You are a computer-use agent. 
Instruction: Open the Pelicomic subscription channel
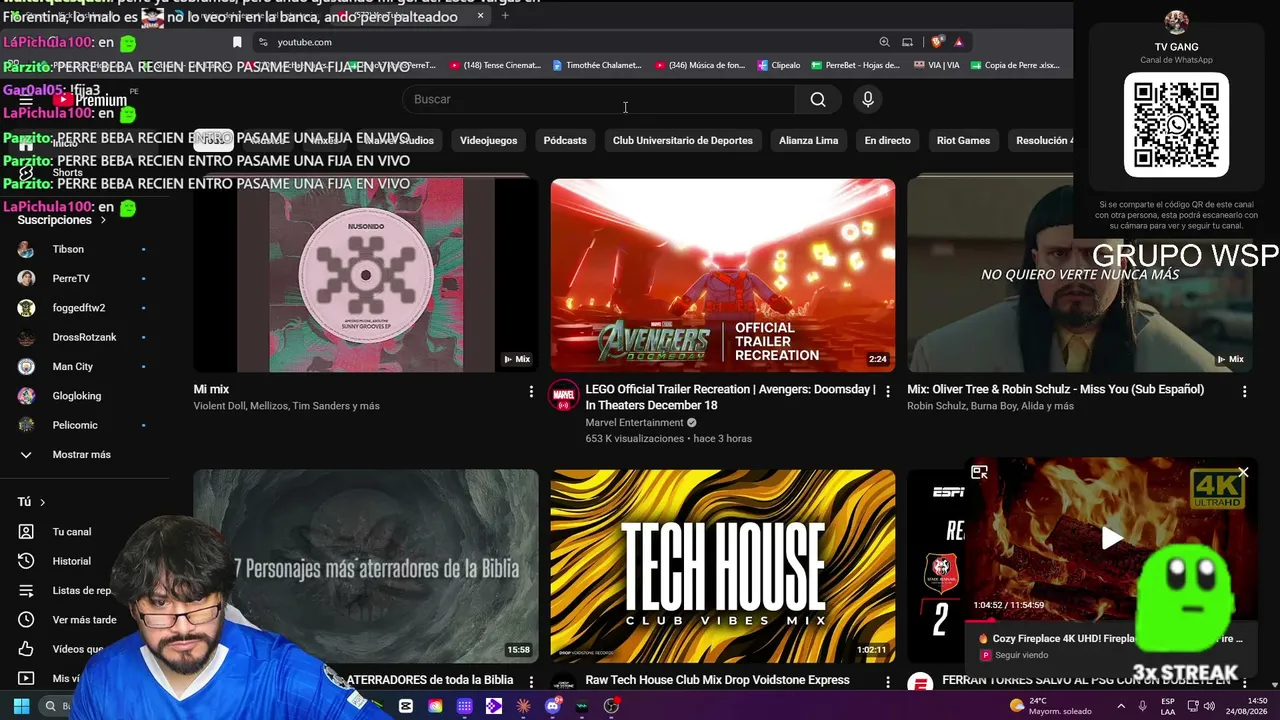tap(75, 425)
